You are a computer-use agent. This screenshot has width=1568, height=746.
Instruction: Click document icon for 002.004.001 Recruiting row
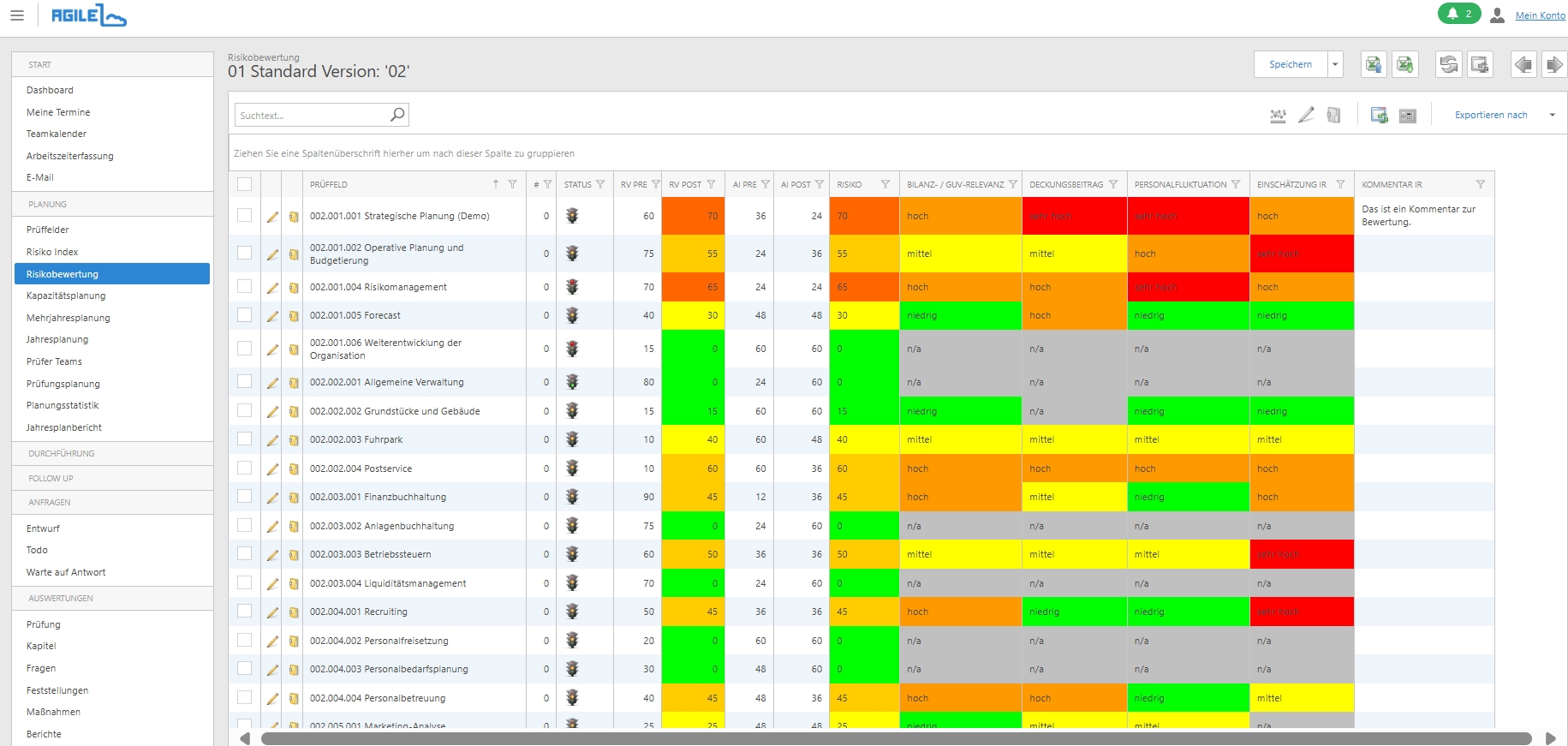click(294, 612)
